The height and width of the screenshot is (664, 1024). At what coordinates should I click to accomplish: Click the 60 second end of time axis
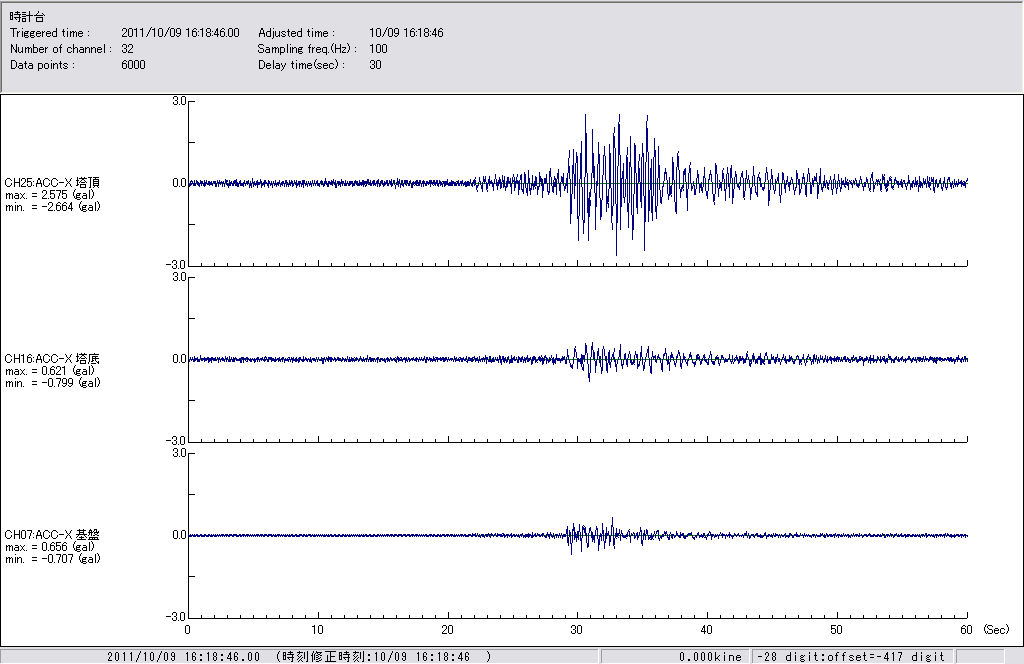coord(967,630)
